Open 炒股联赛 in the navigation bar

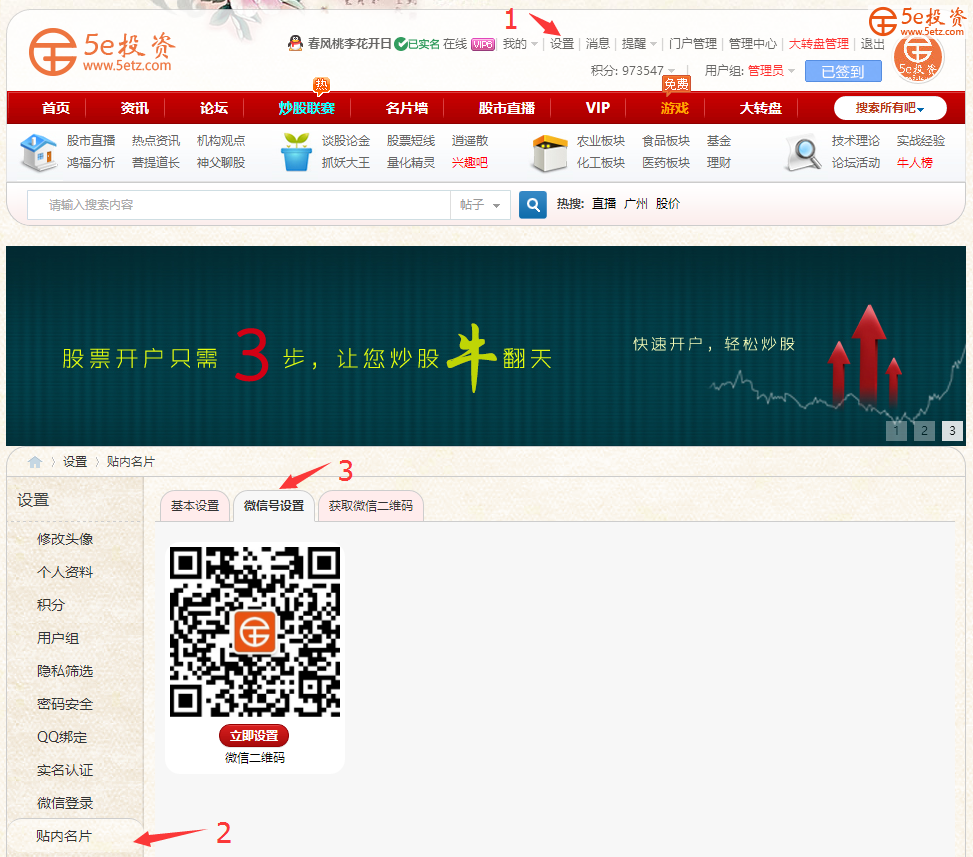point(307,108)
